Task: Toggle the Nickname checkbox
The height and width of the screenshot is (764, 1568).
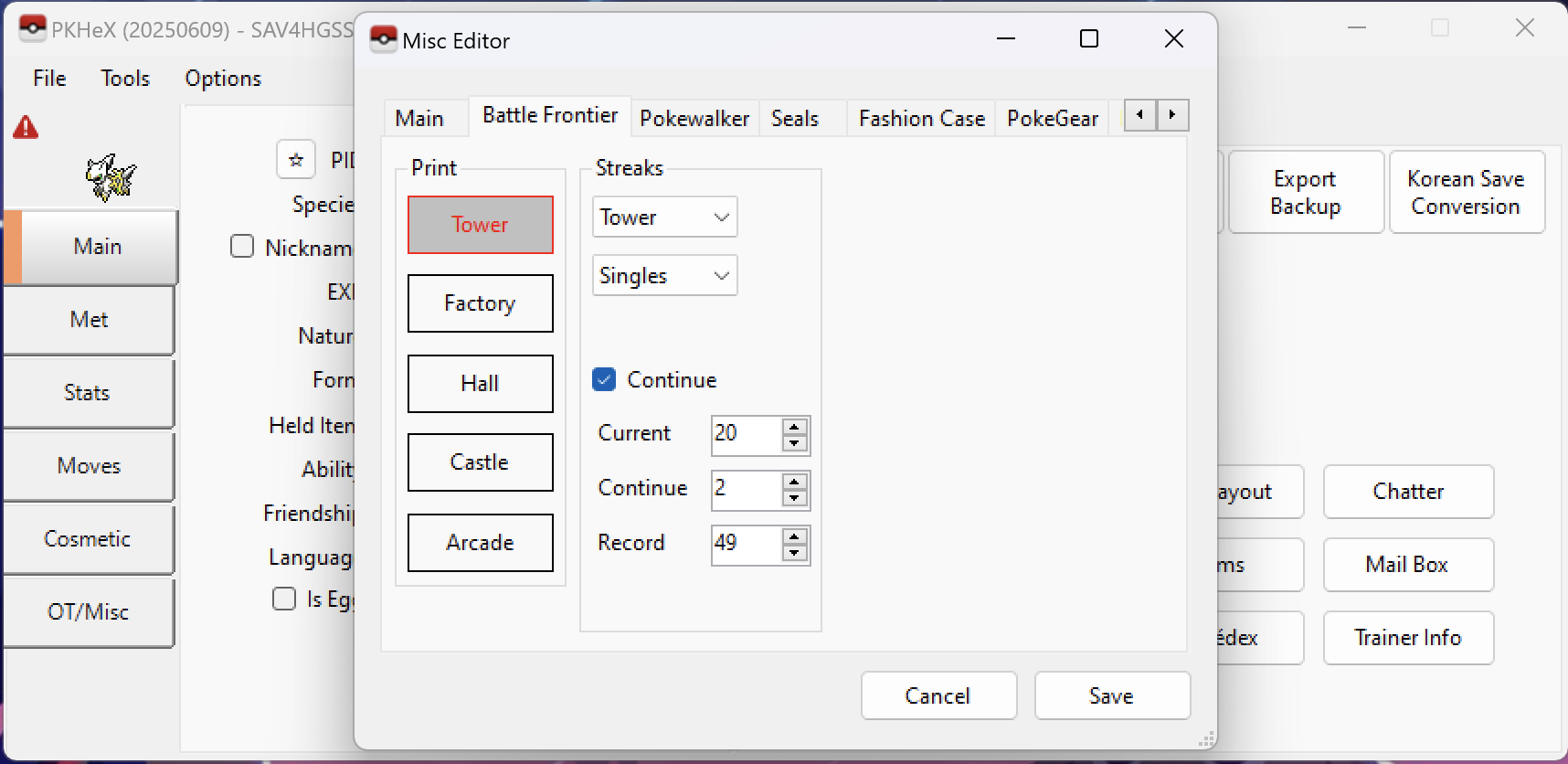Action: click(242, 247)
